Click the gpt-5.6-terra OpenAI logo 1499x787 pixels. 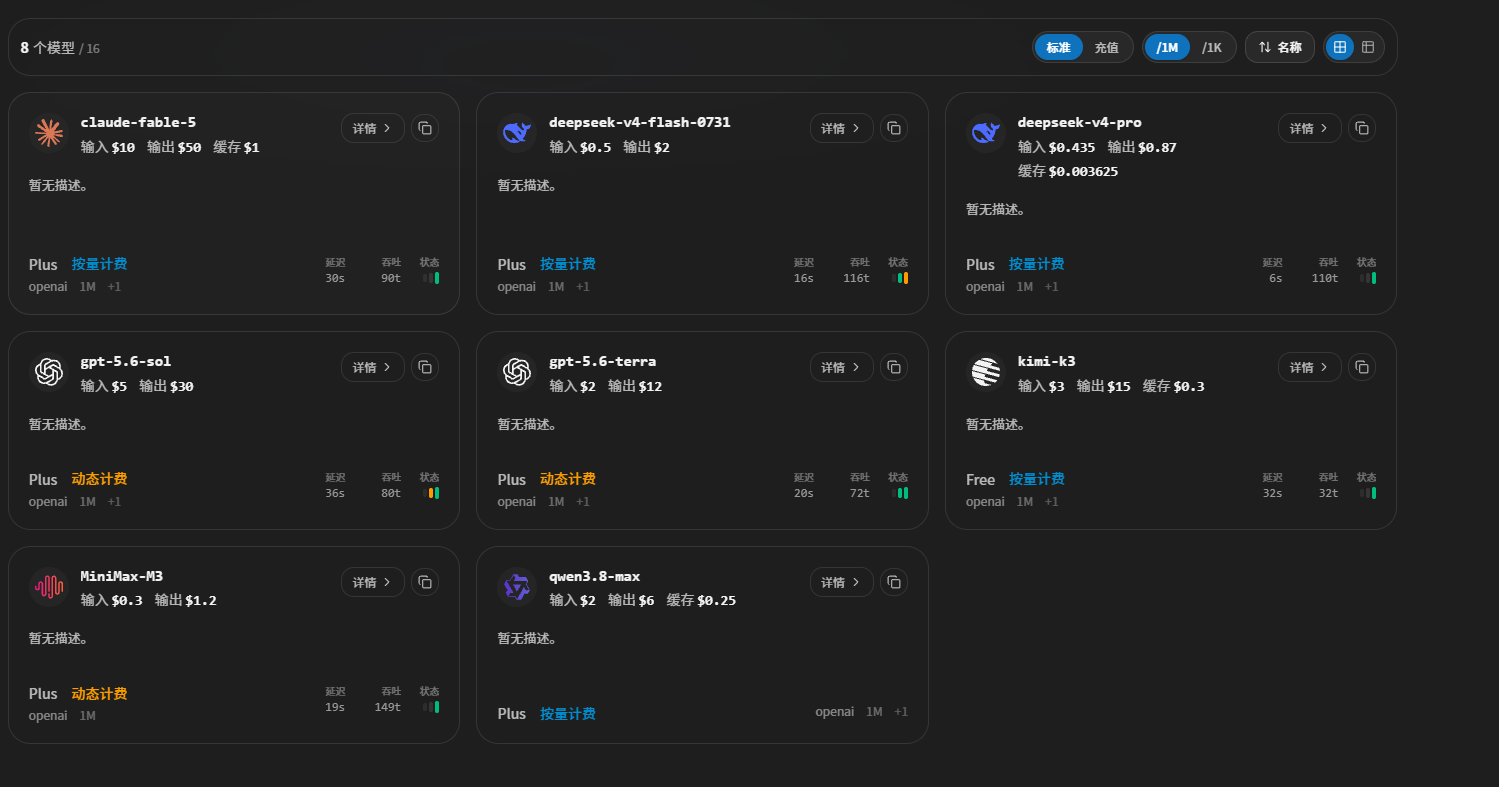(x=517, y=372)
